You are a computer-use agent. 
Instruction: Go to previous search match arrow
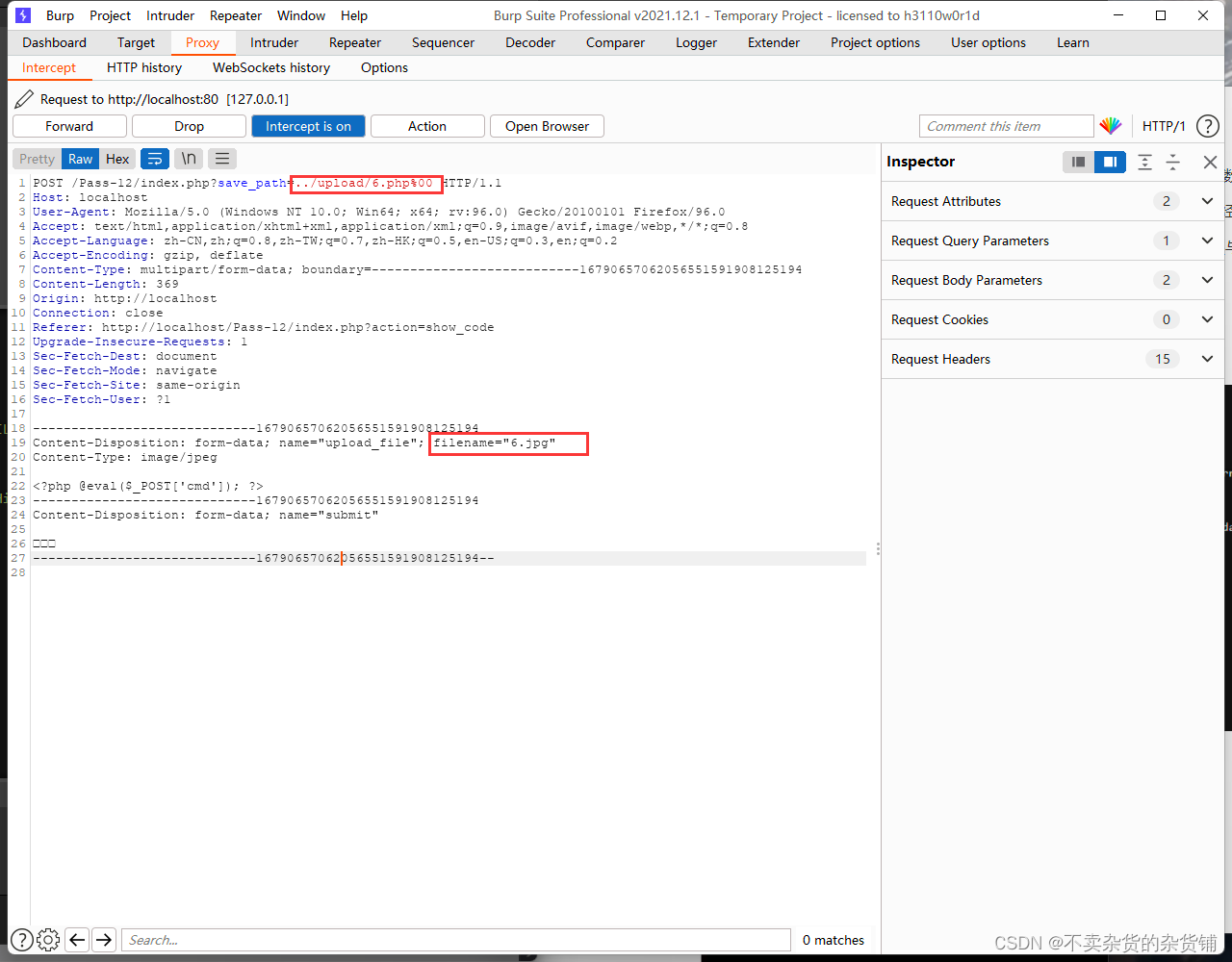pyautogui.click(x=78, y=940)
